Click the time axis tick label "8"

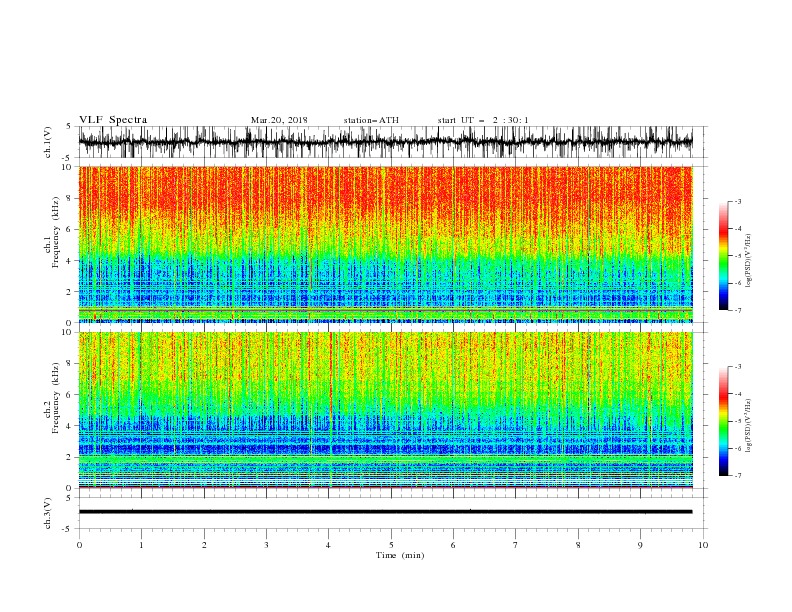[578, 545]
